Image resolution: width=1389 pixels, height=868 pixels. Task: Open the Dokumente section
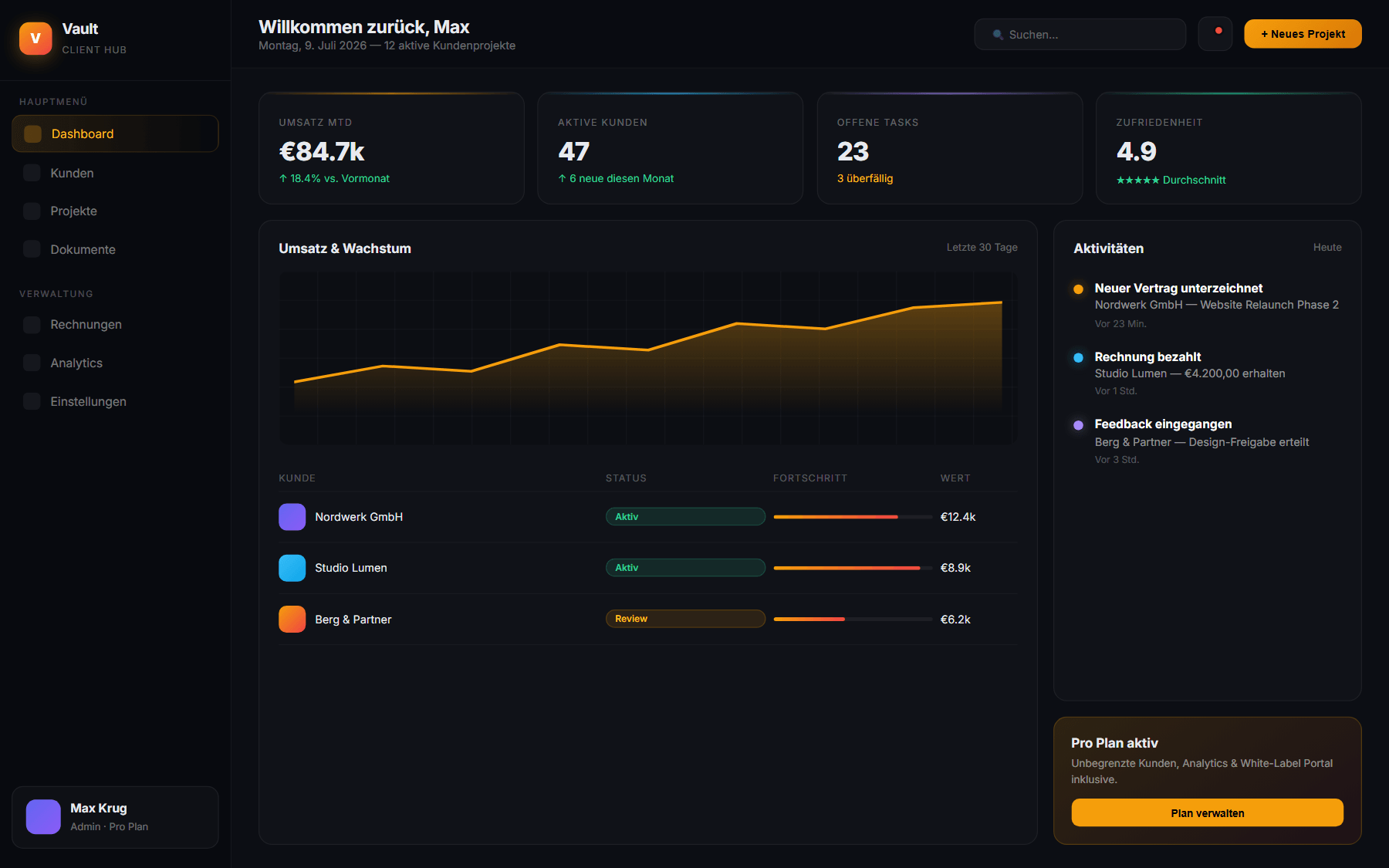[115, 249]
